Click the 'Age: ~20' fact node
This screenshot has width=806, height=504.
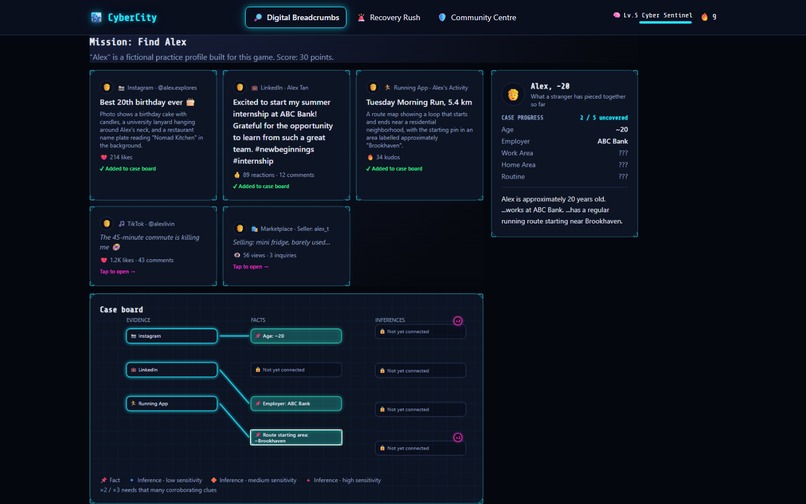[296, 336]
